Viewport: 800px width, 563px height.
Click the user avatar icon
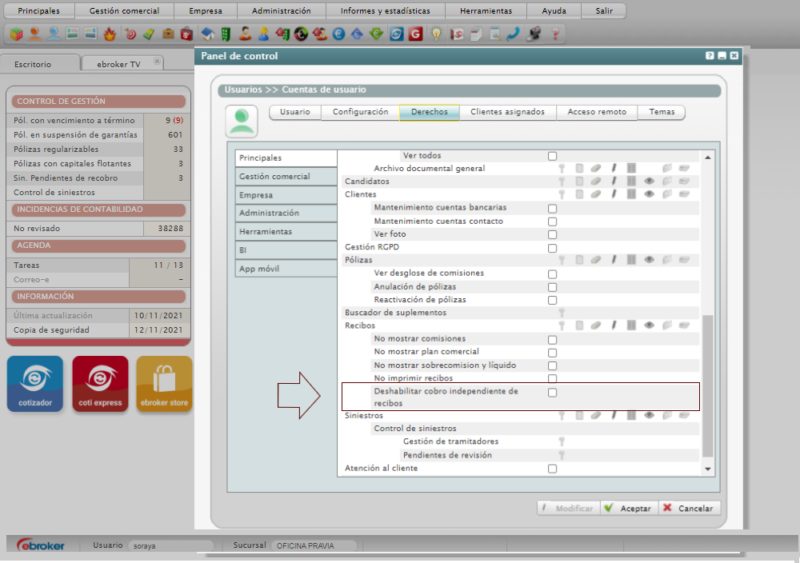[x=241, y=121]
